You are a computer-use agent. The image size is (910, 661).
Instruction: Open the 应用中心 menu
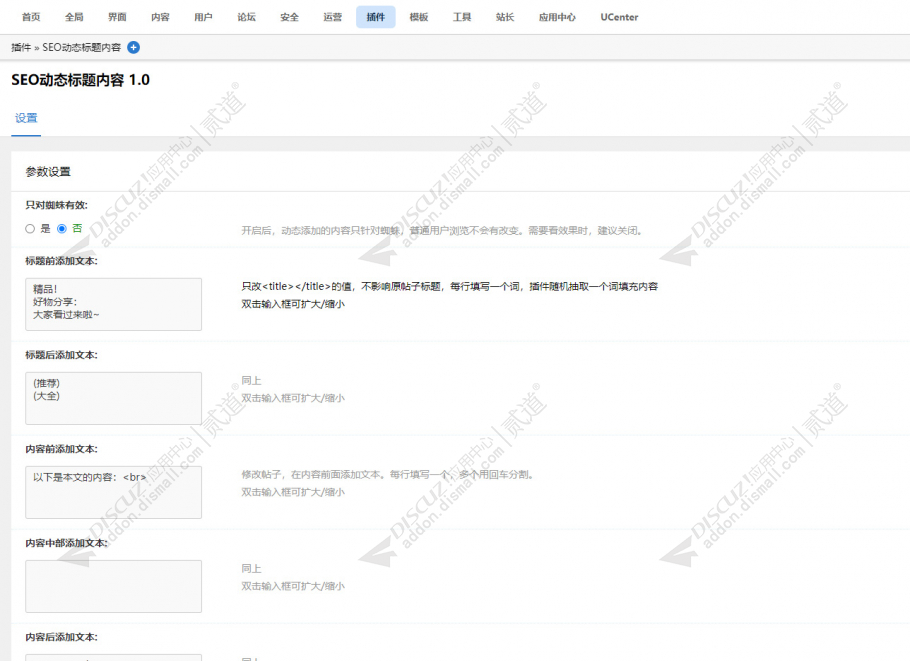coord(557,17)
